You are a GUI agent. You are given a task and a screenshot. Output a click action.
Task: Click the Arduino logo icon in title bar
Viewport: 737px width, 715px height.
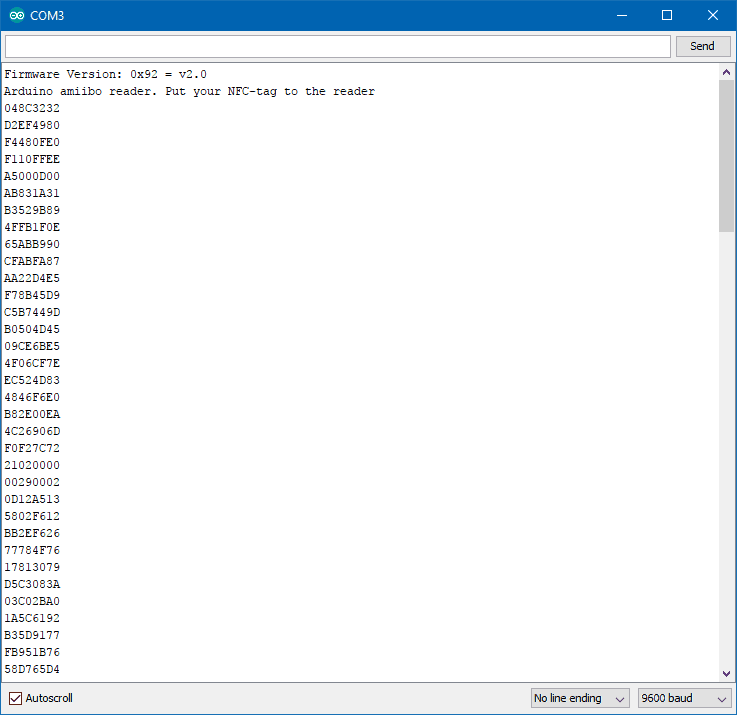tap(17, 16)
